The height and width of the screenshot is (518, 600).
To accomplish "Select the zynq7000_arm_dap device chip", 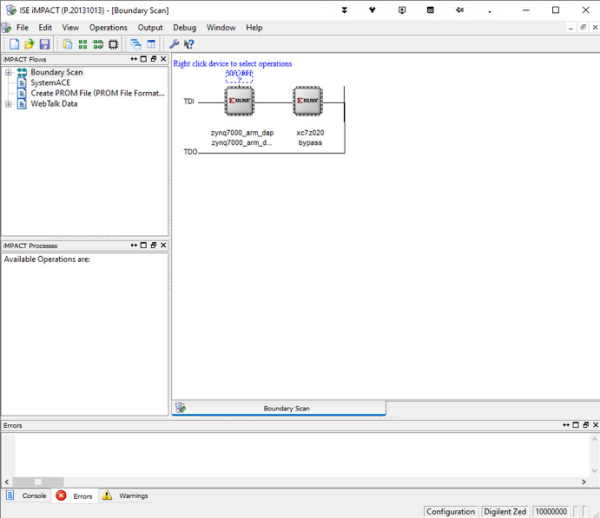I will click(x=241, y=102).
